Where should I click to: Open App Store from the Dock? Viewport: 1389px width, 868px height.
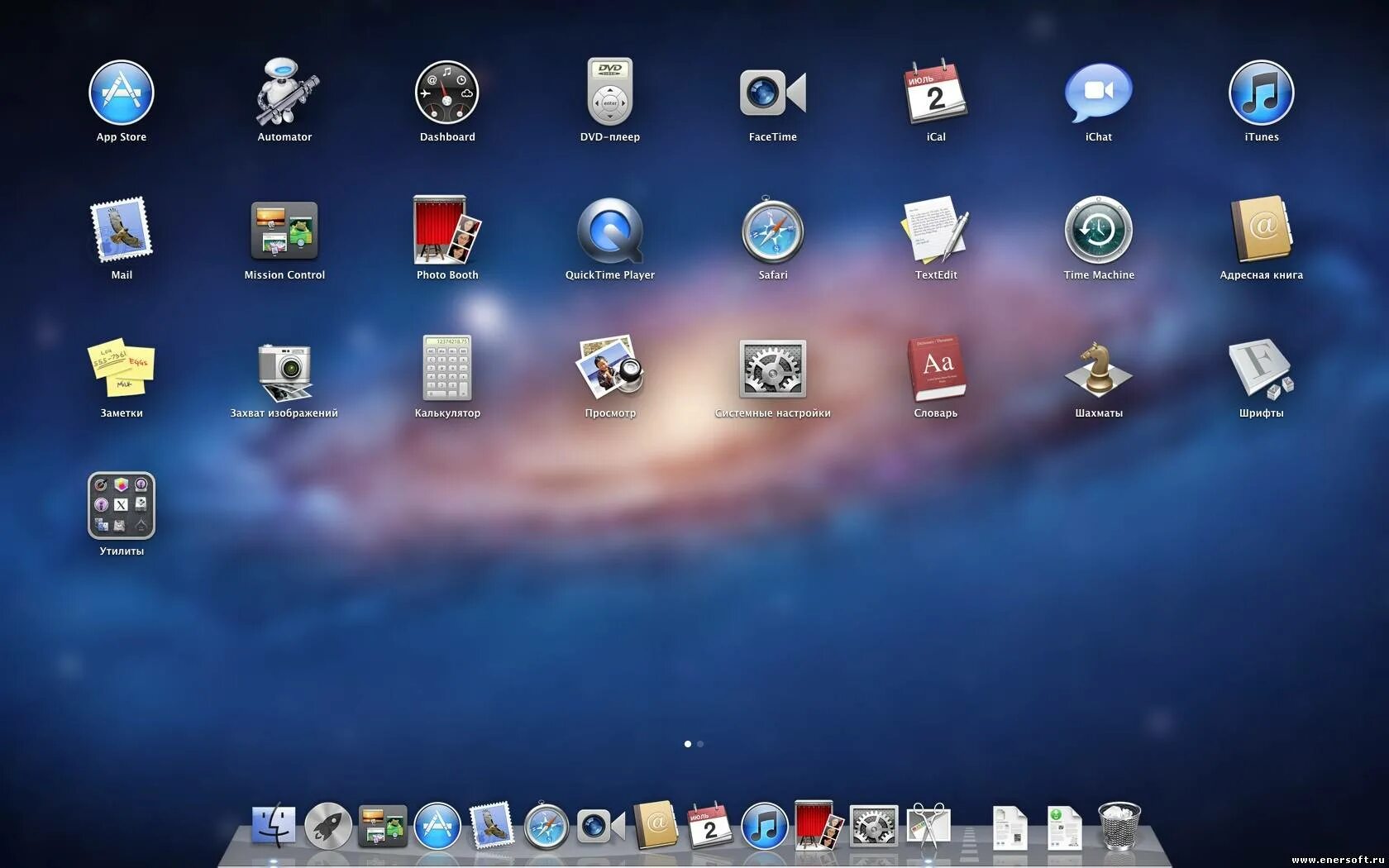[437, 825]
